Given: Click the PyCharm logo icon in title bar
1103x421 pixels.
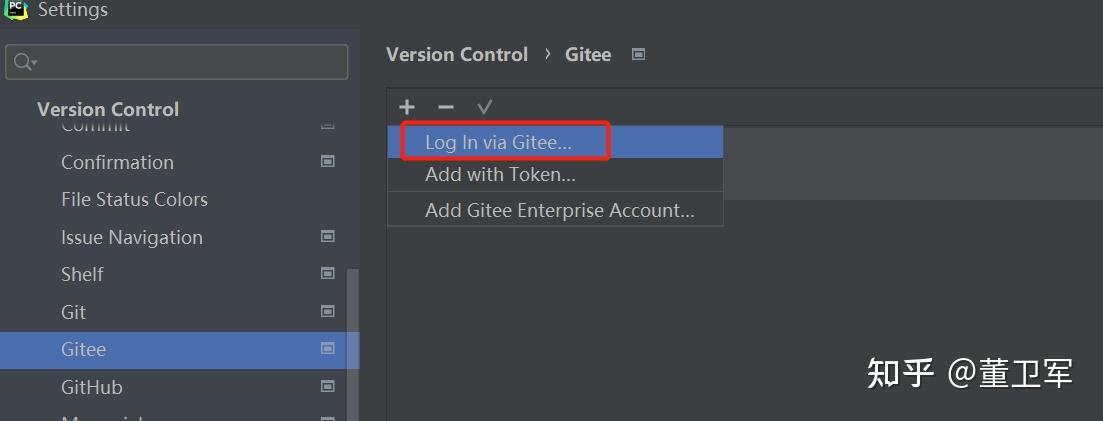Looking at the screenshot, I should (16, 9).
